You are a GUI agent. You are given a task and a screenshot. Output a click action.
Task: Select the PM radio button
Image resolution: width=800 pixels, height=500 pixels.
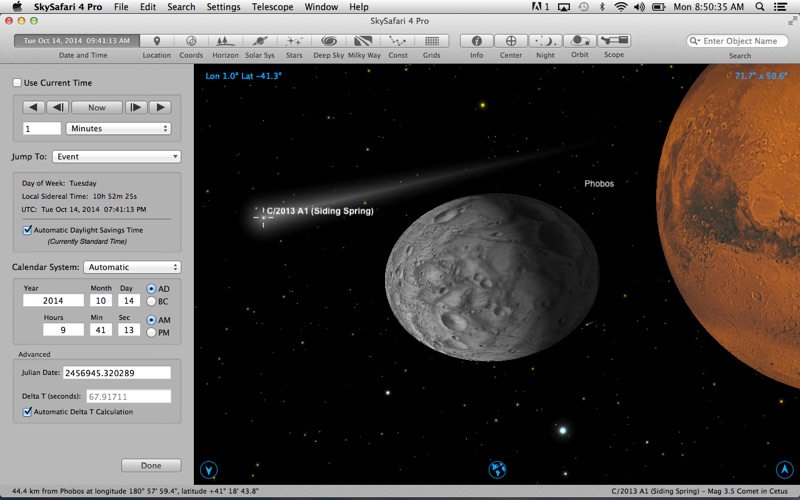coord(151,333)
